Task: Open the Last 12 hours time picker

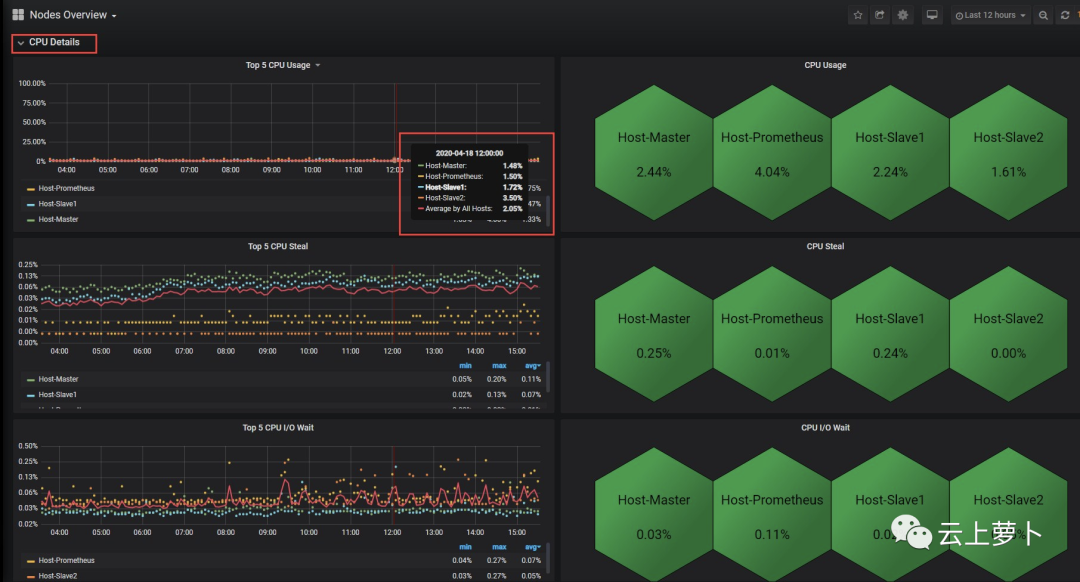Action: click(x=990, y=15)
